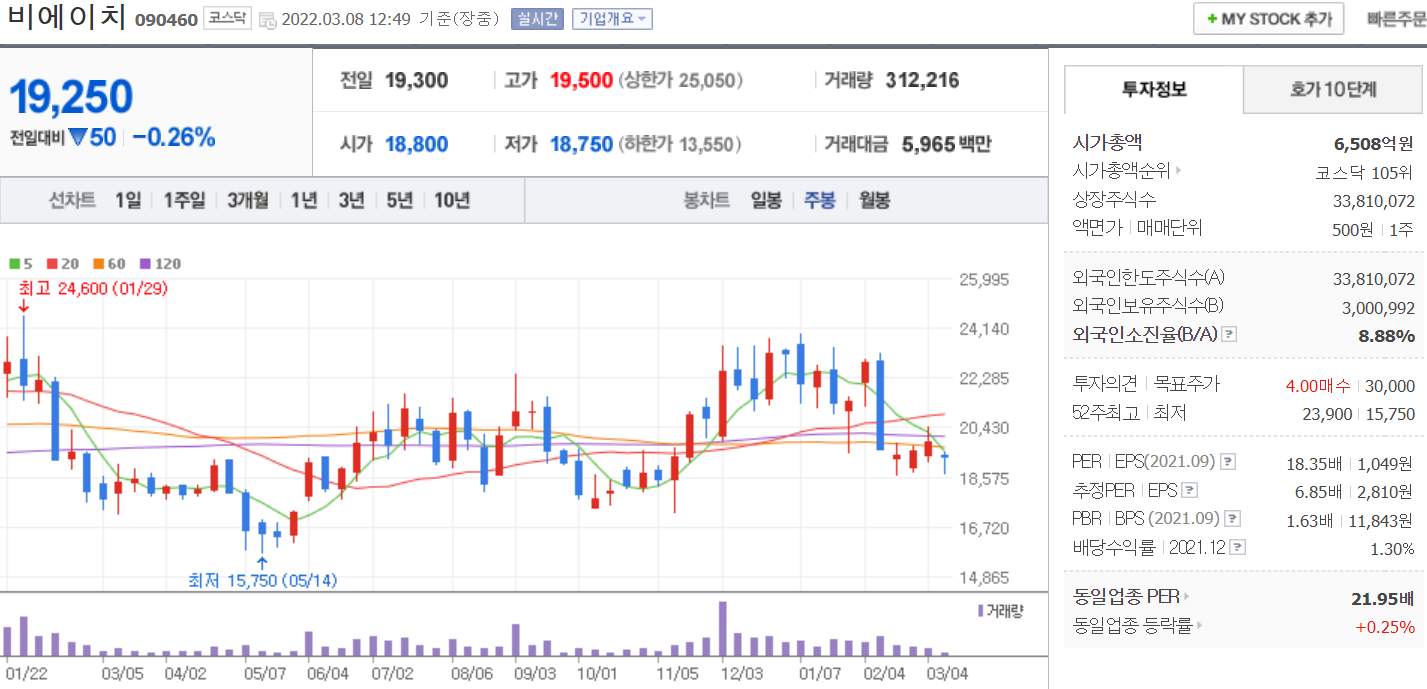The height and width of the screenshot is (689, 1427).
Task: Click help icon beside PBR BPS (2021.09)
Action: point(1233,518)
